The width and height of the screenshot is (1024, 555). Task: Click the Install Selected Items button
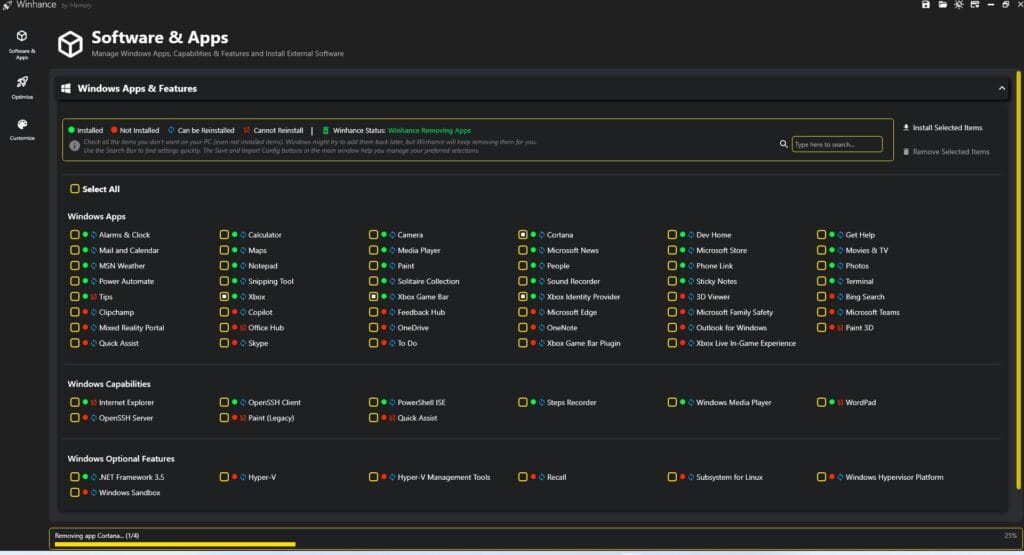point(941,128)
